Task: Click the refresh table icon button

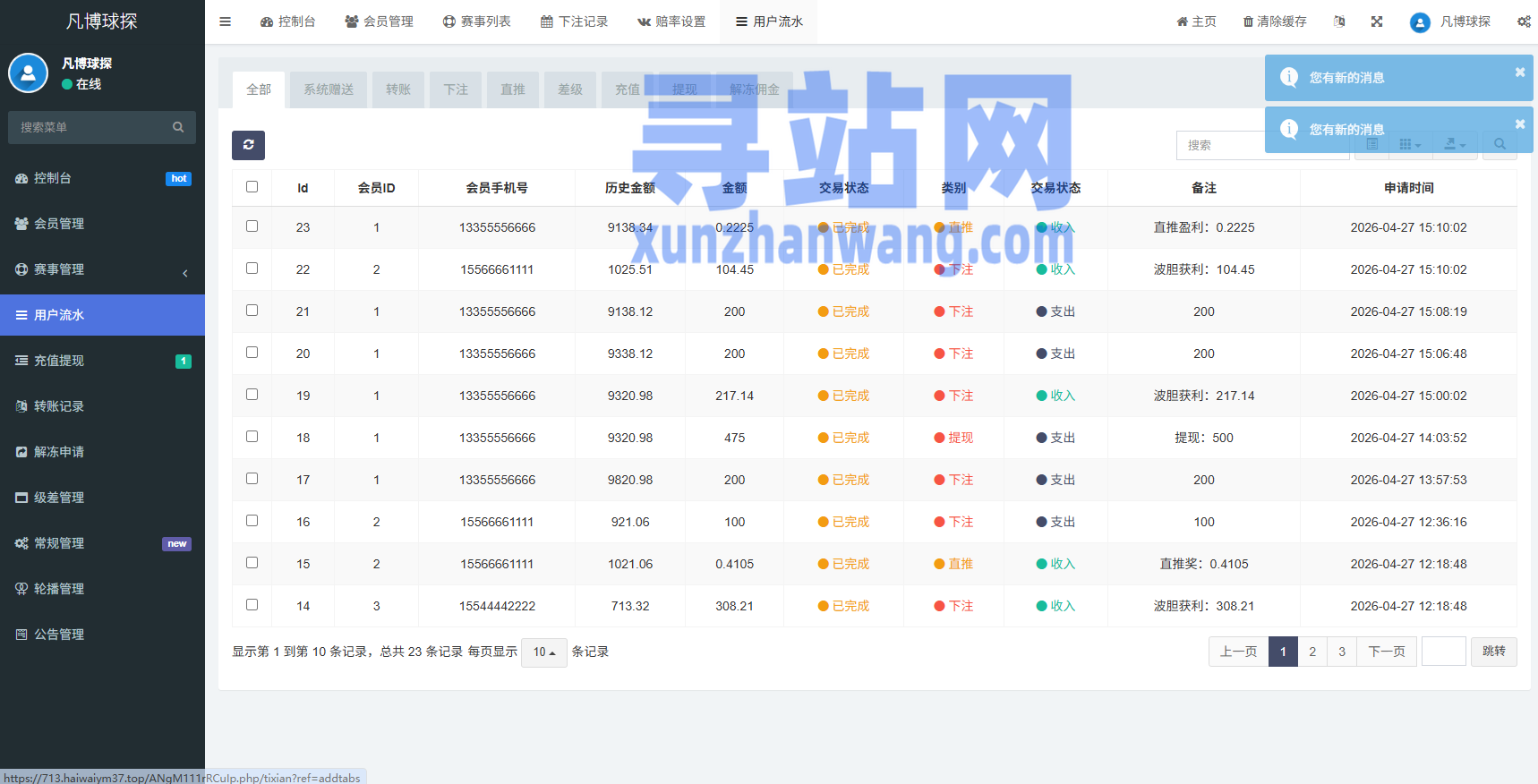Action: (x=248, y=145)
